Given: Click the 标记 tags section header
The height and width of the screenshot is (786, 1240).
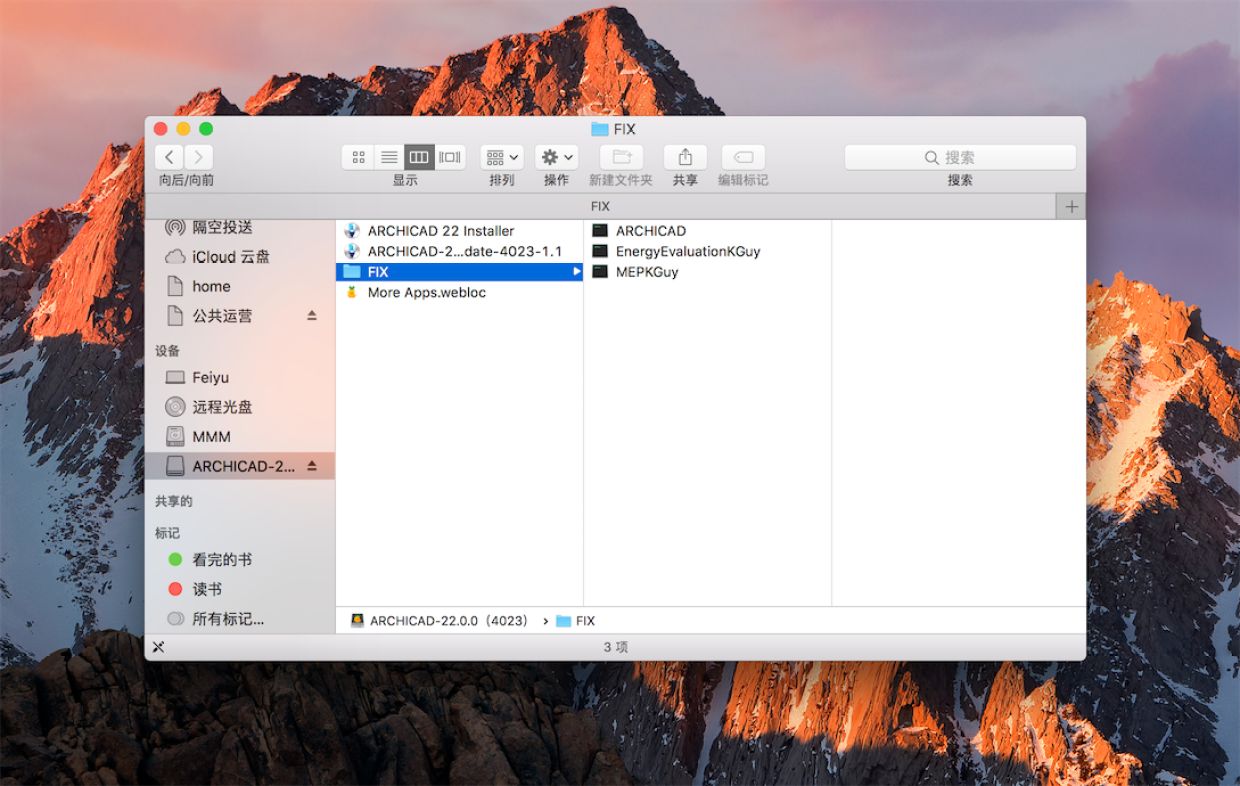Looking at the screenshot, I should pos(168,533).
